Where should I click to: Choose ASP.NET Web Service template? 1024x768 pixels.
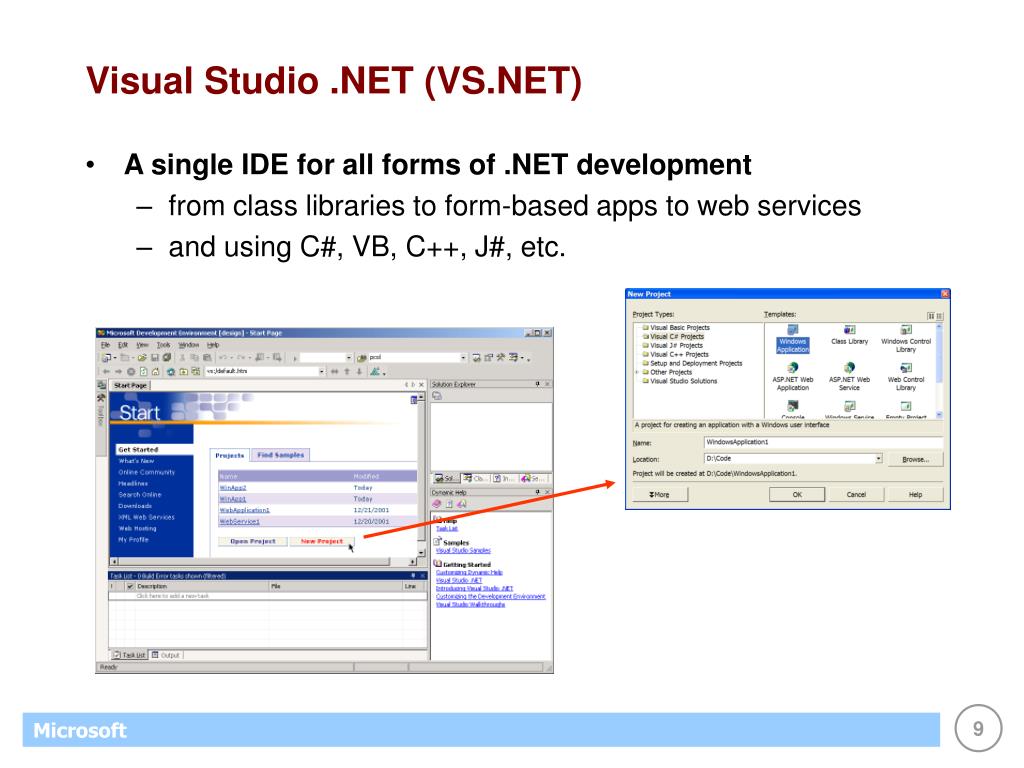click(849, 377)
